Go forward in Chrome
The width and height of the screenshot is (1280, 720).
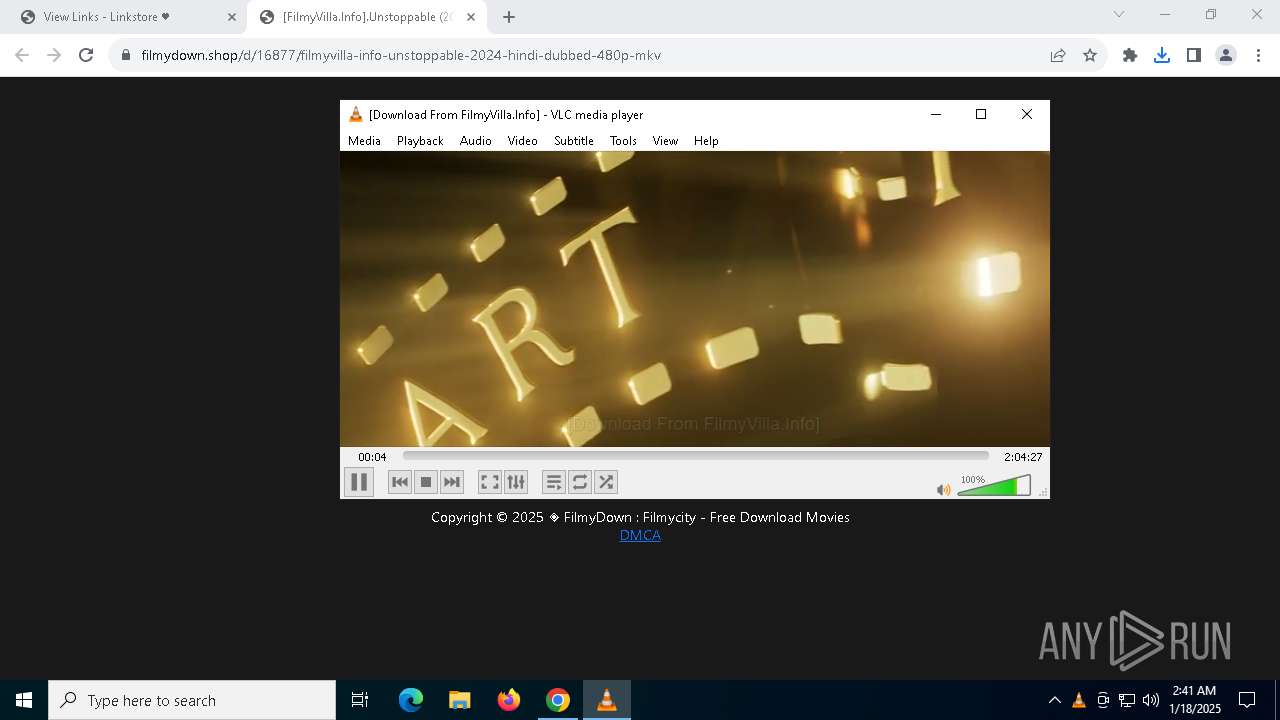point(54,55)
